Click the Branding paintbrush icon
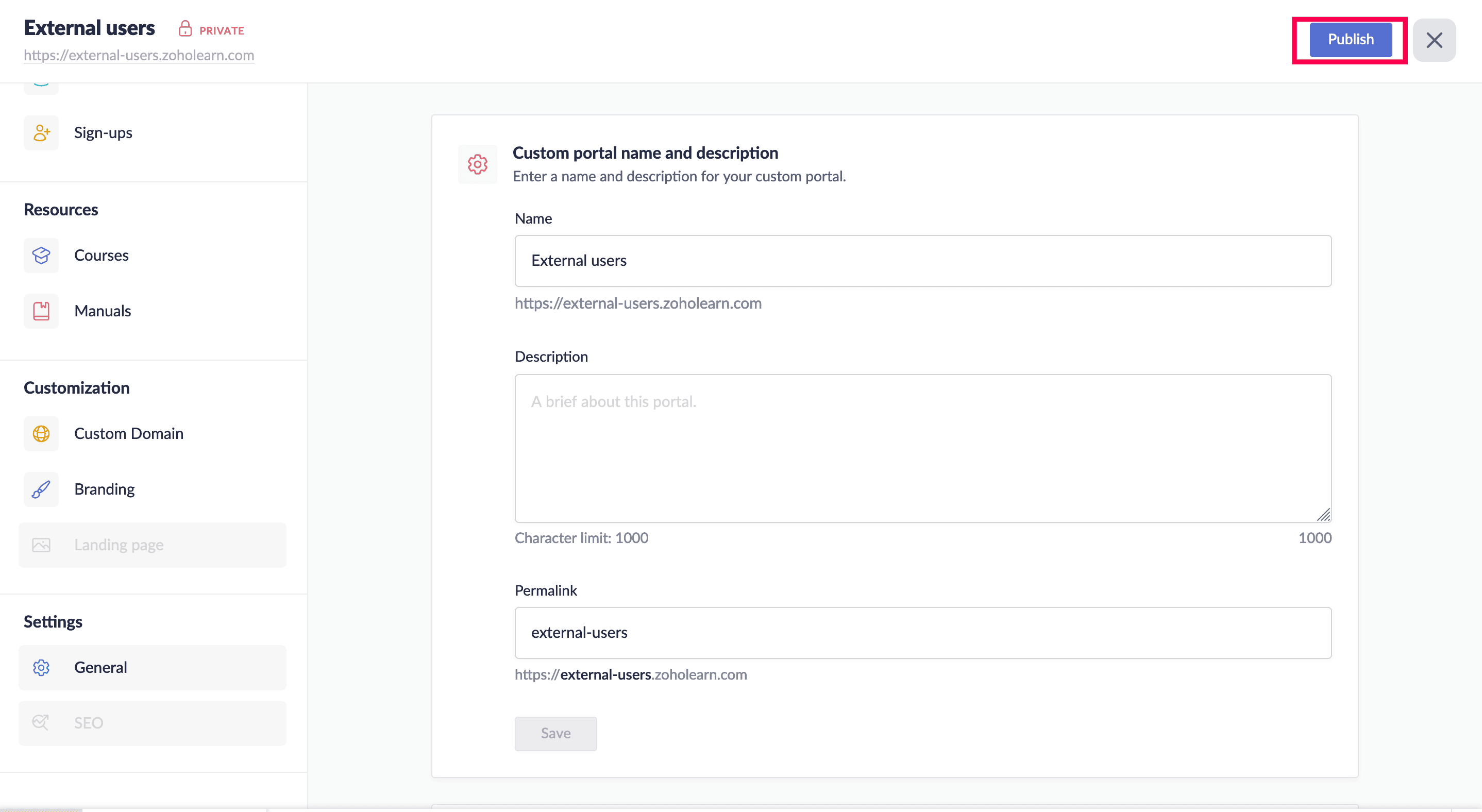Viewport: 1482px width, 812px height. [x=41, y=489]
